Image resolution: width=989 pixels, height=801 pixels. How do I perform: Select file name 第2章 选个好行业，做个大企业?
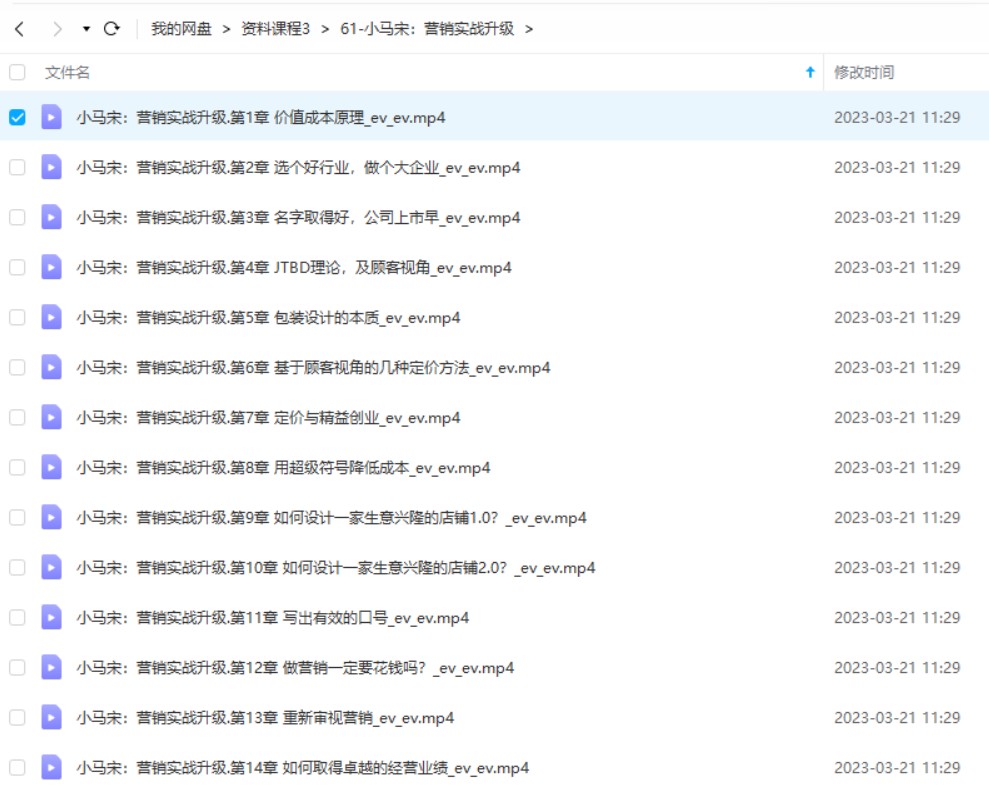298,168
